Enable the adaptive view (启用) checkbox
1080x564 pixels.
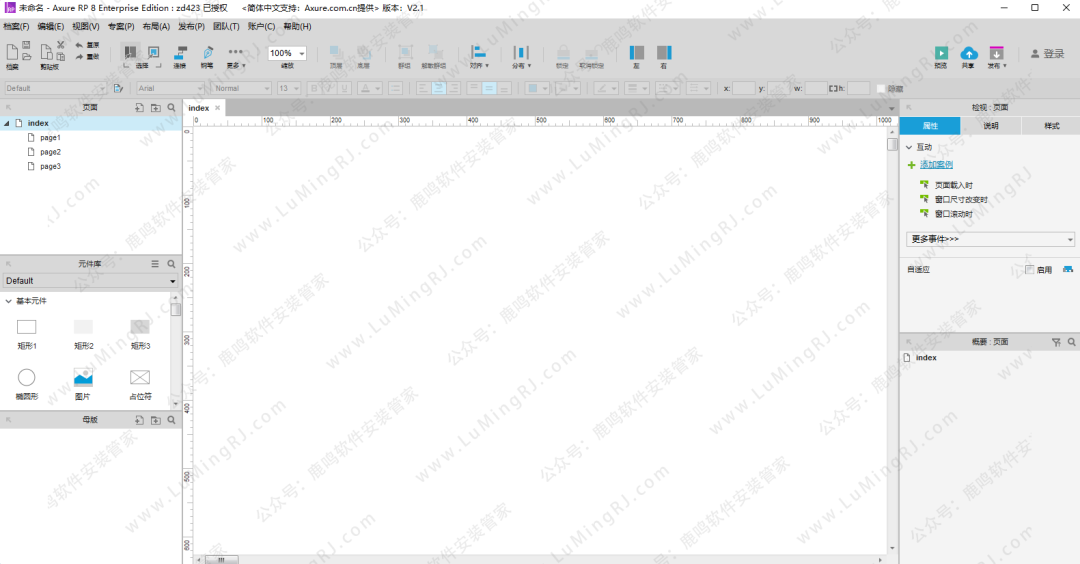(x=1030, y=270)
